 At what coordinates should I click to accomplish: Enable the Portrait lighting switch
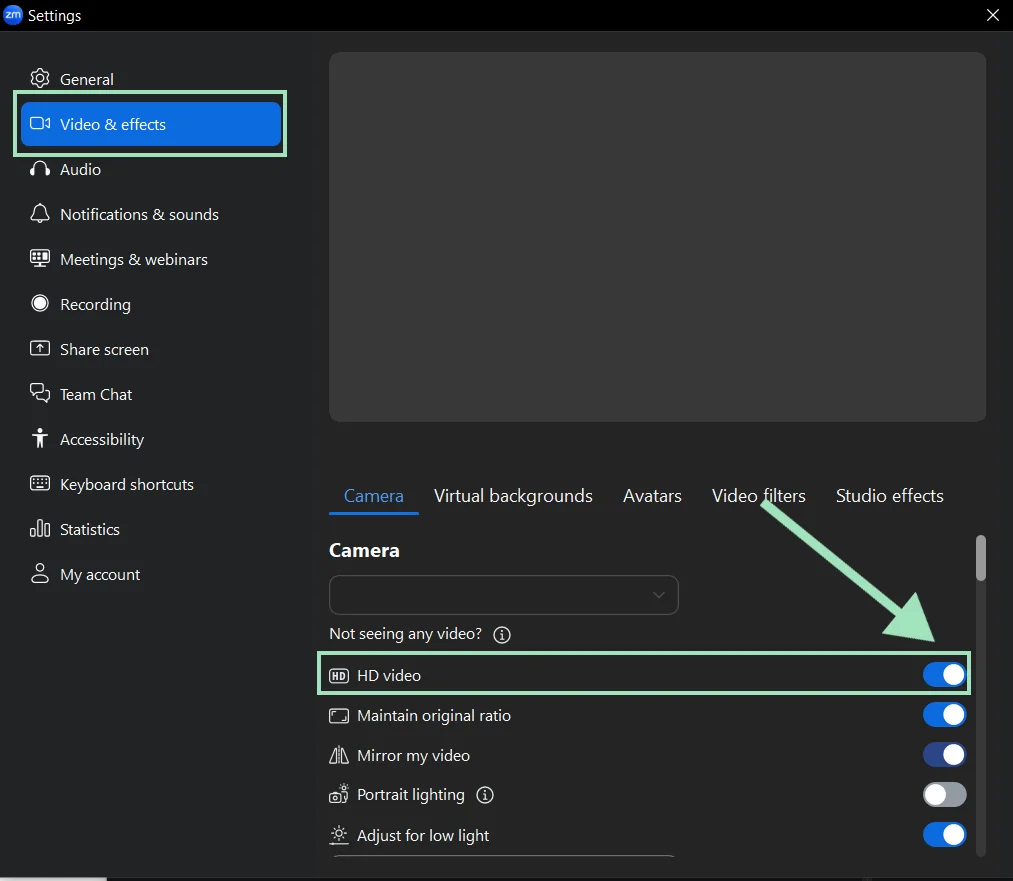pos(944,794)
